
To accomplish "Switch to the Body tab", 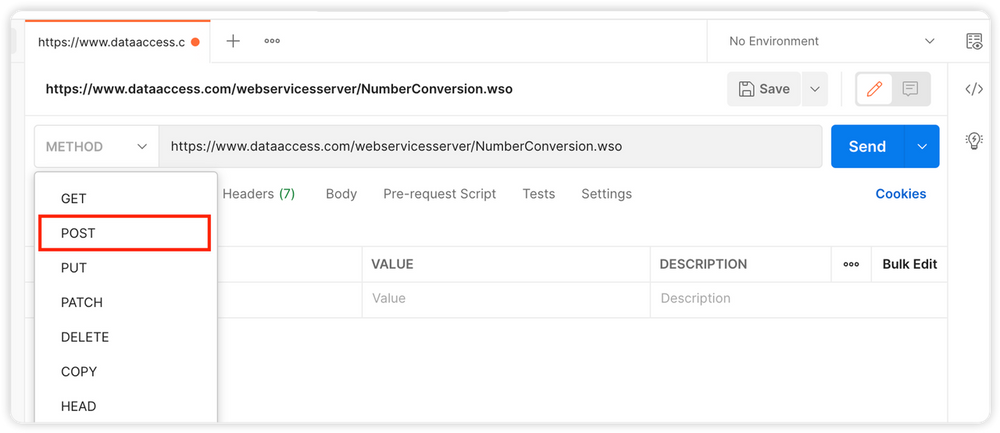I will pyautogui.click(x=341, y=194).
